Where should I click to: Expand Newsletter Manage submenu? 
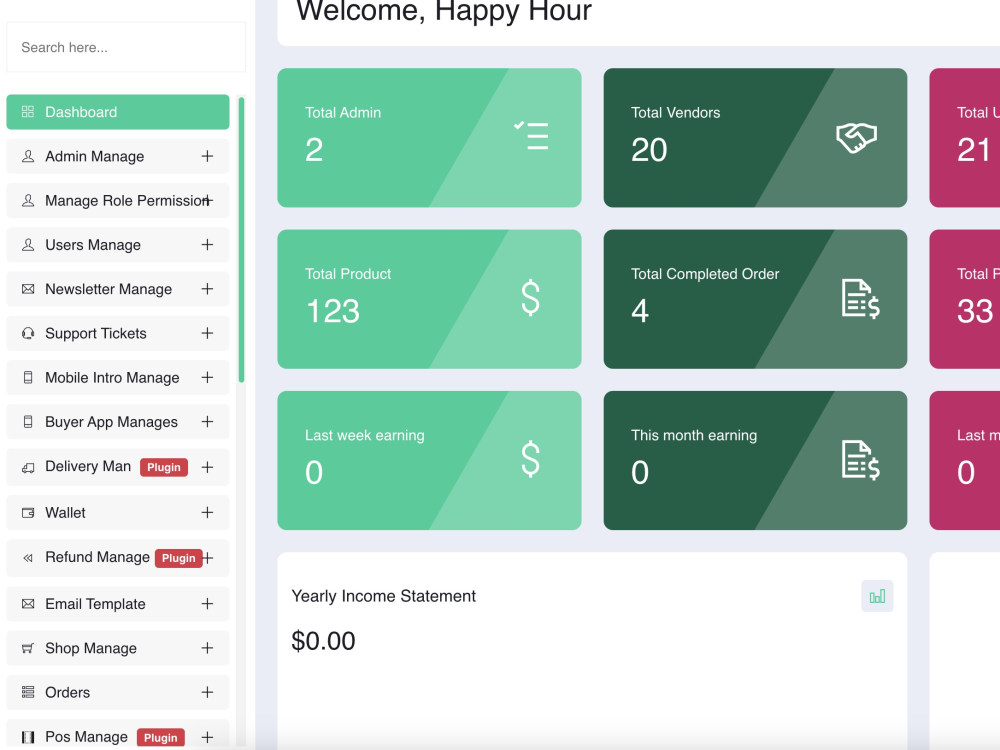(207, 289)
